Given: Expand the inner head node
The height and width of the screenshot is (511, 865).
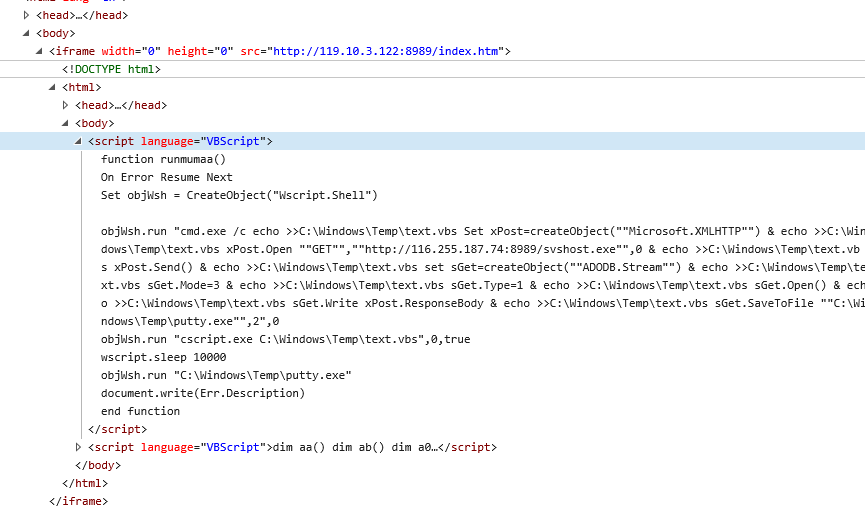Looking at the screenshot, I should click(x=65, y=105).
